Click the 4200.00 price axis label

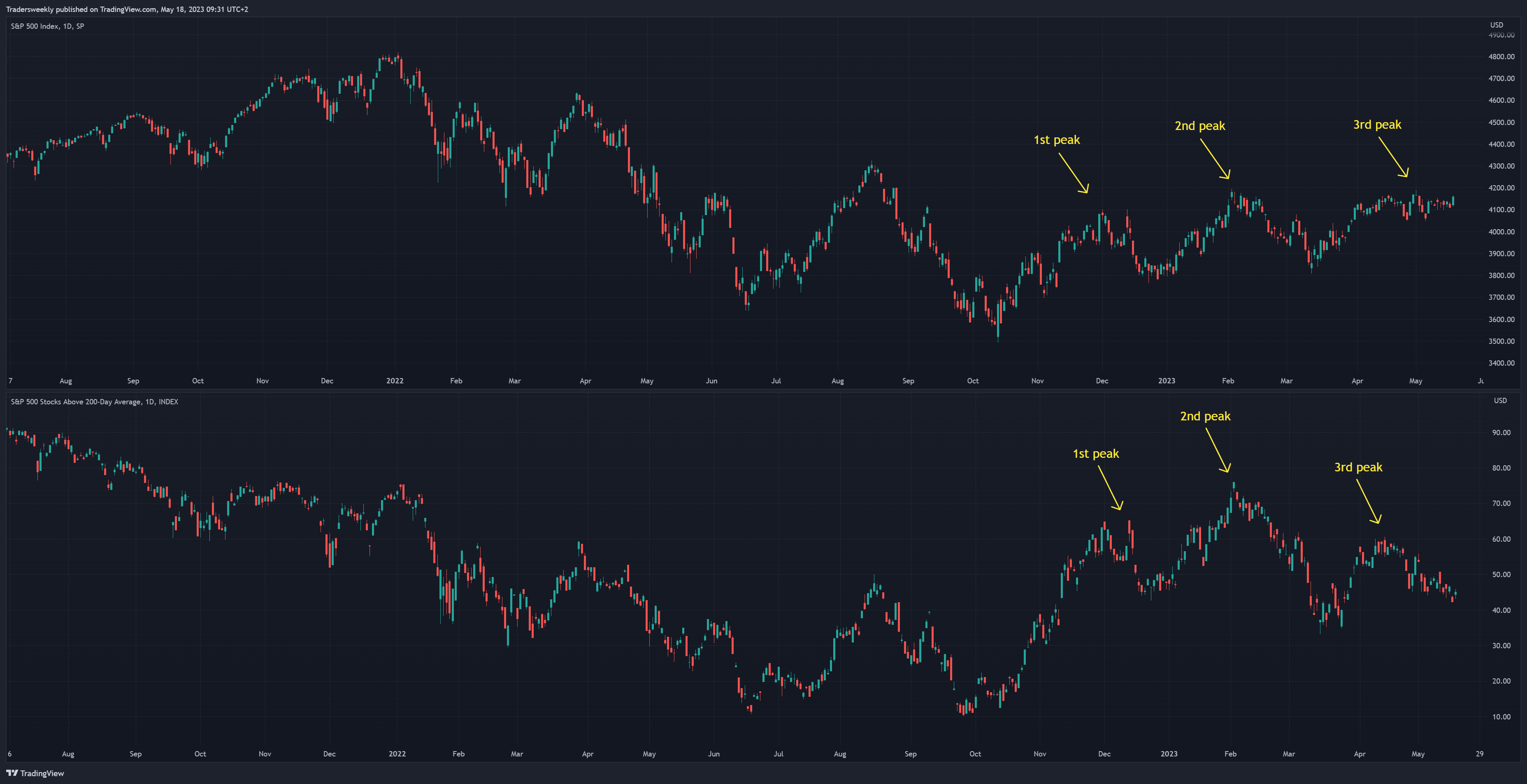pos(1501,188)
